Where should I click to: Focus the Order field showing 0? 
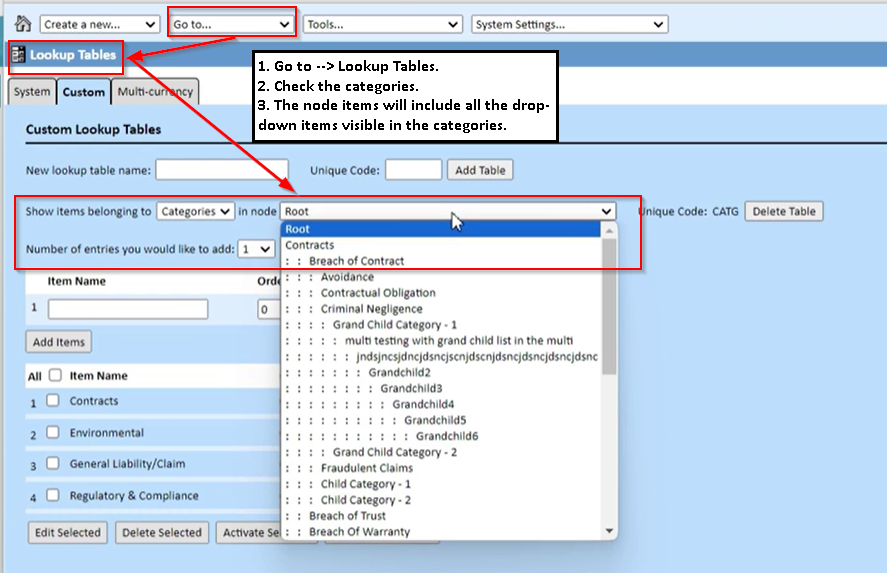pyautogui.click(x=269, y=309)
